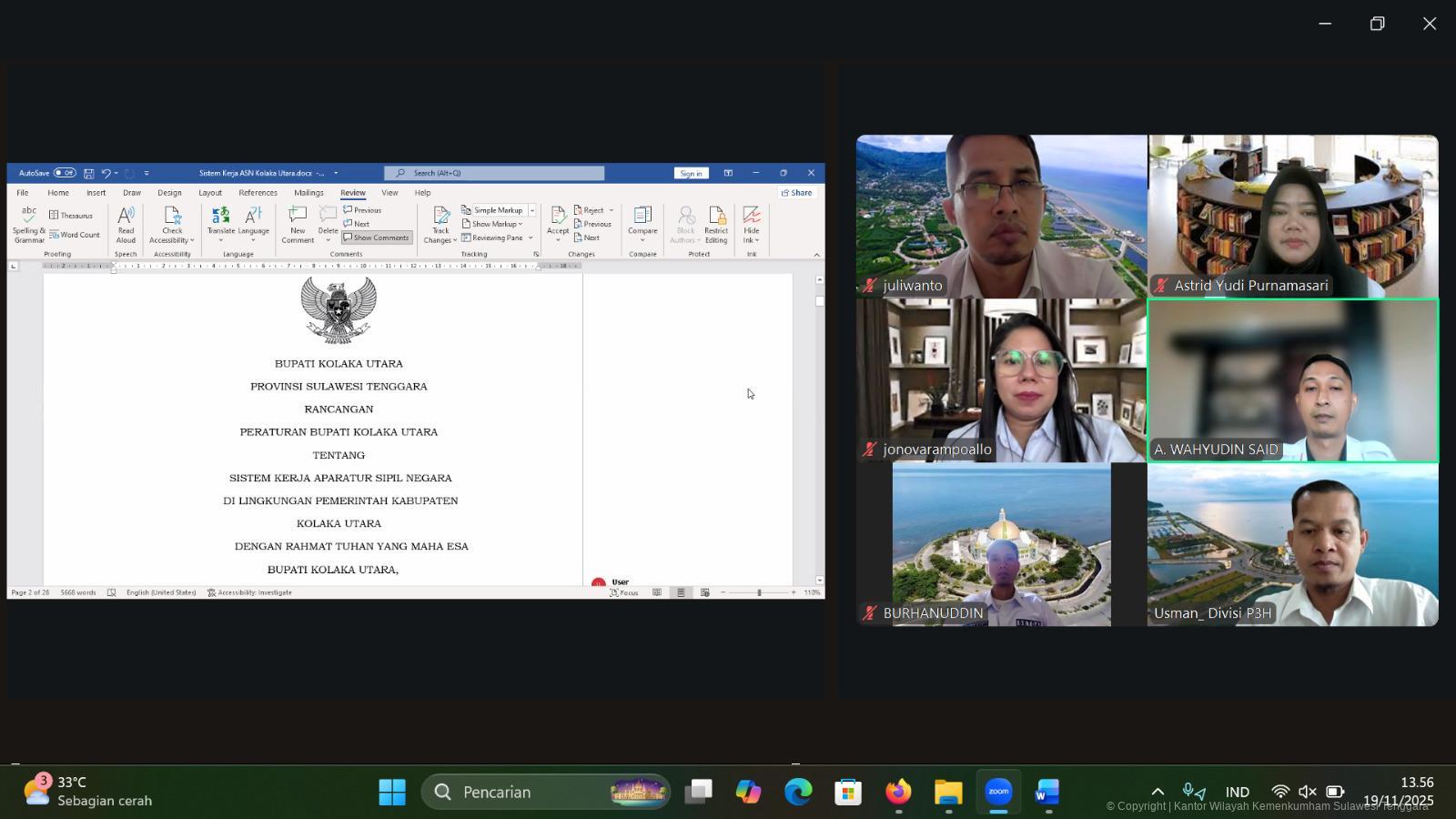Adjust the zoom slider in status bar

point(758,592)
